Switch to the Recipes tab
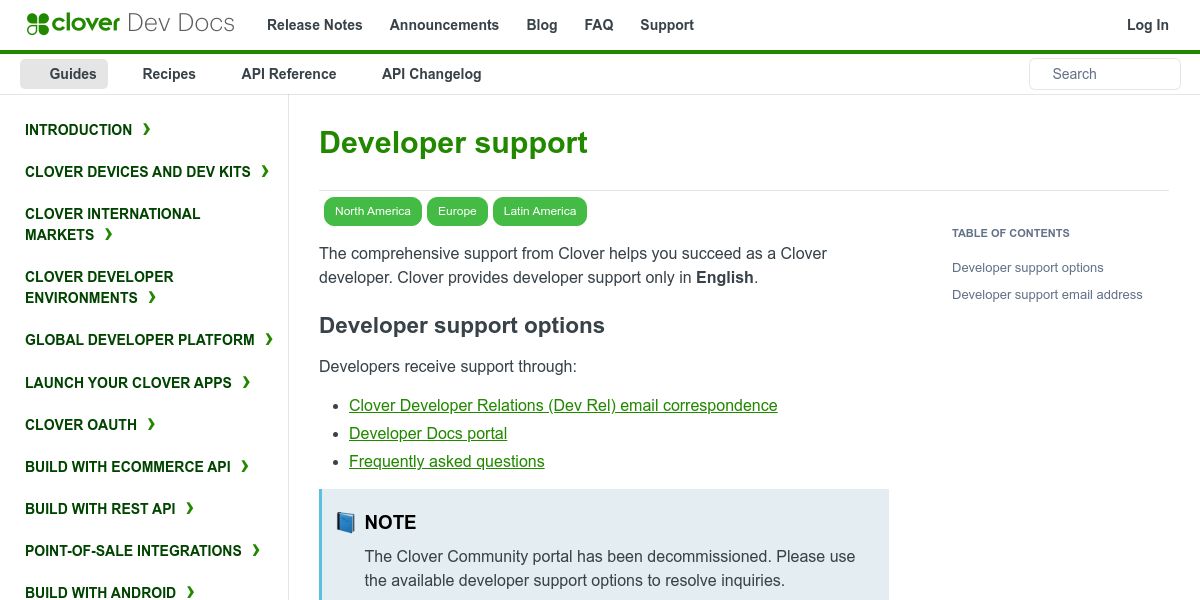The image size is (1200, 600). [x=169, y=74]
